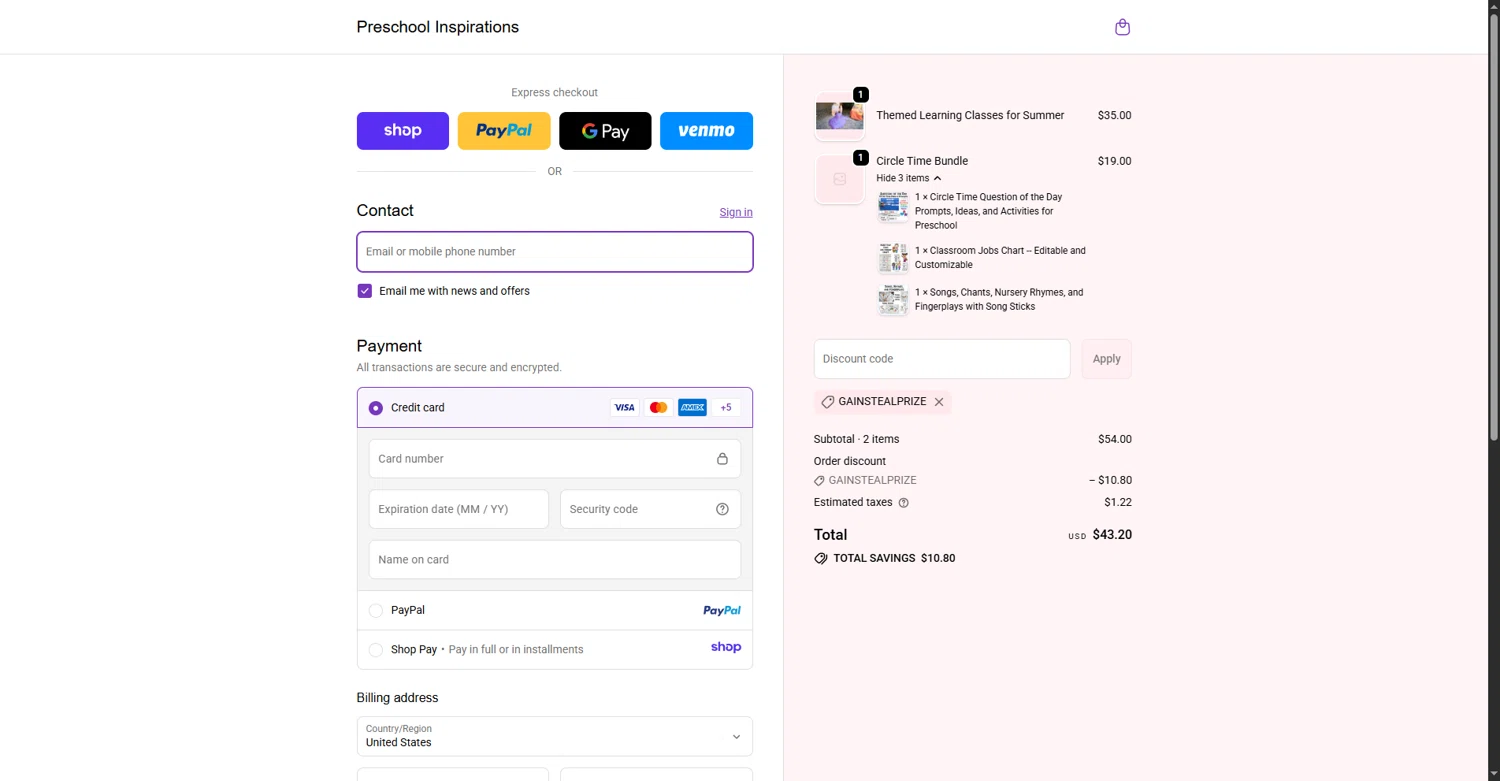Open the Country/Region dropdown
The height and width of the screenshot is (781, 1500).
[555, 736]
